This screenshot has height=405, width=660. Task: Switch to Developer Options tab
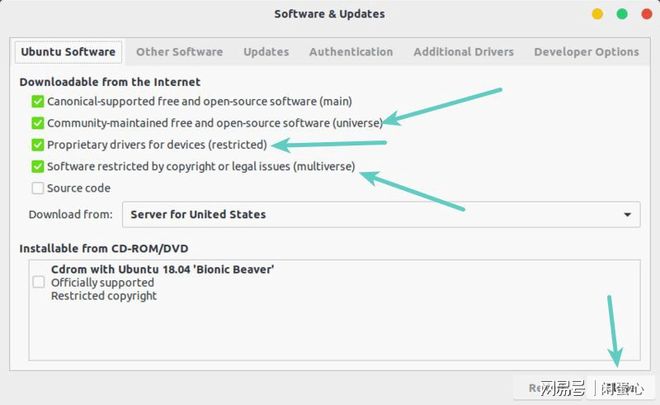point(586,52)
